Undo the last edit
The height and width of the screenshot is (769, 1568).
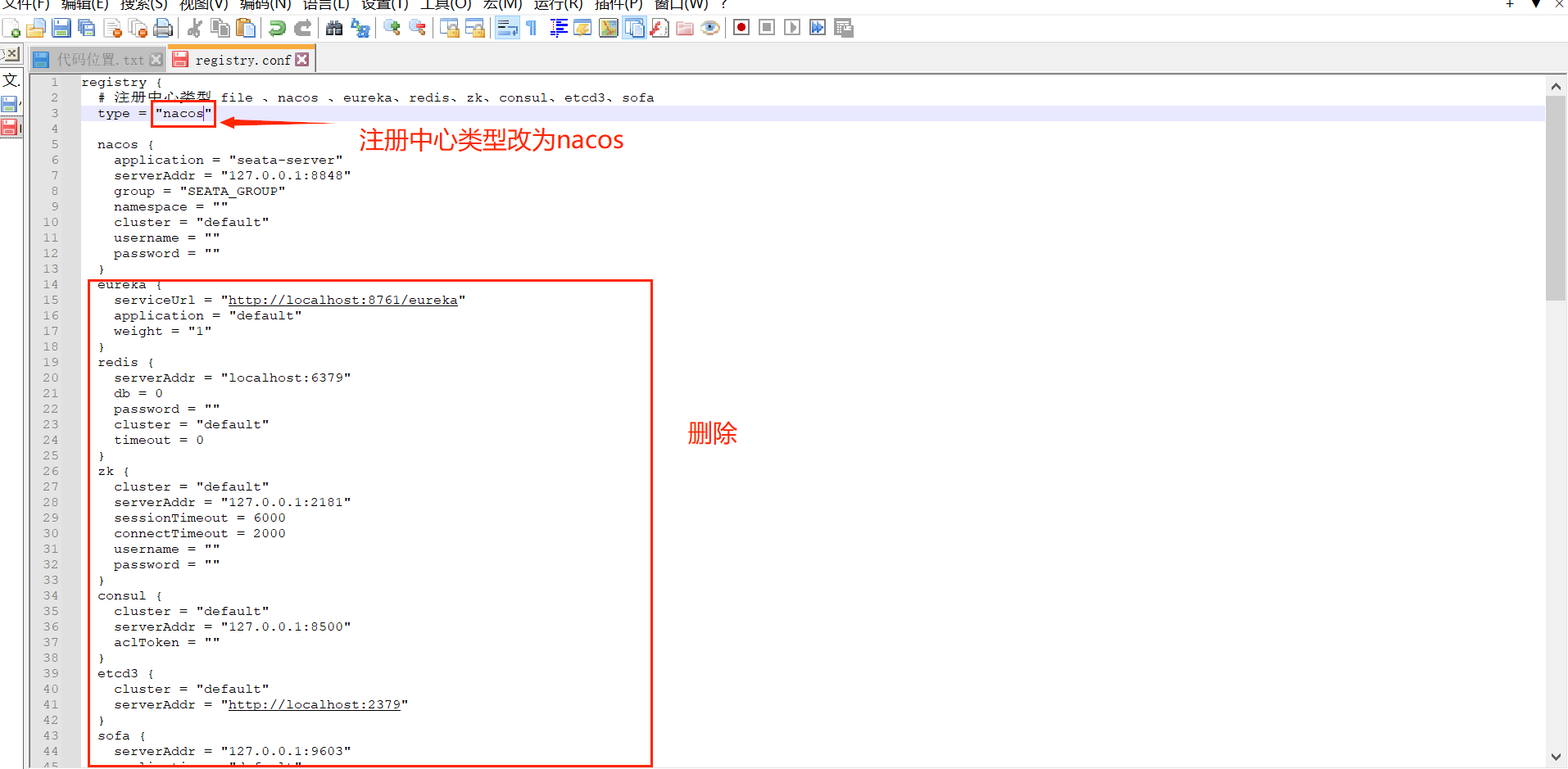click(x=277, y=29)
